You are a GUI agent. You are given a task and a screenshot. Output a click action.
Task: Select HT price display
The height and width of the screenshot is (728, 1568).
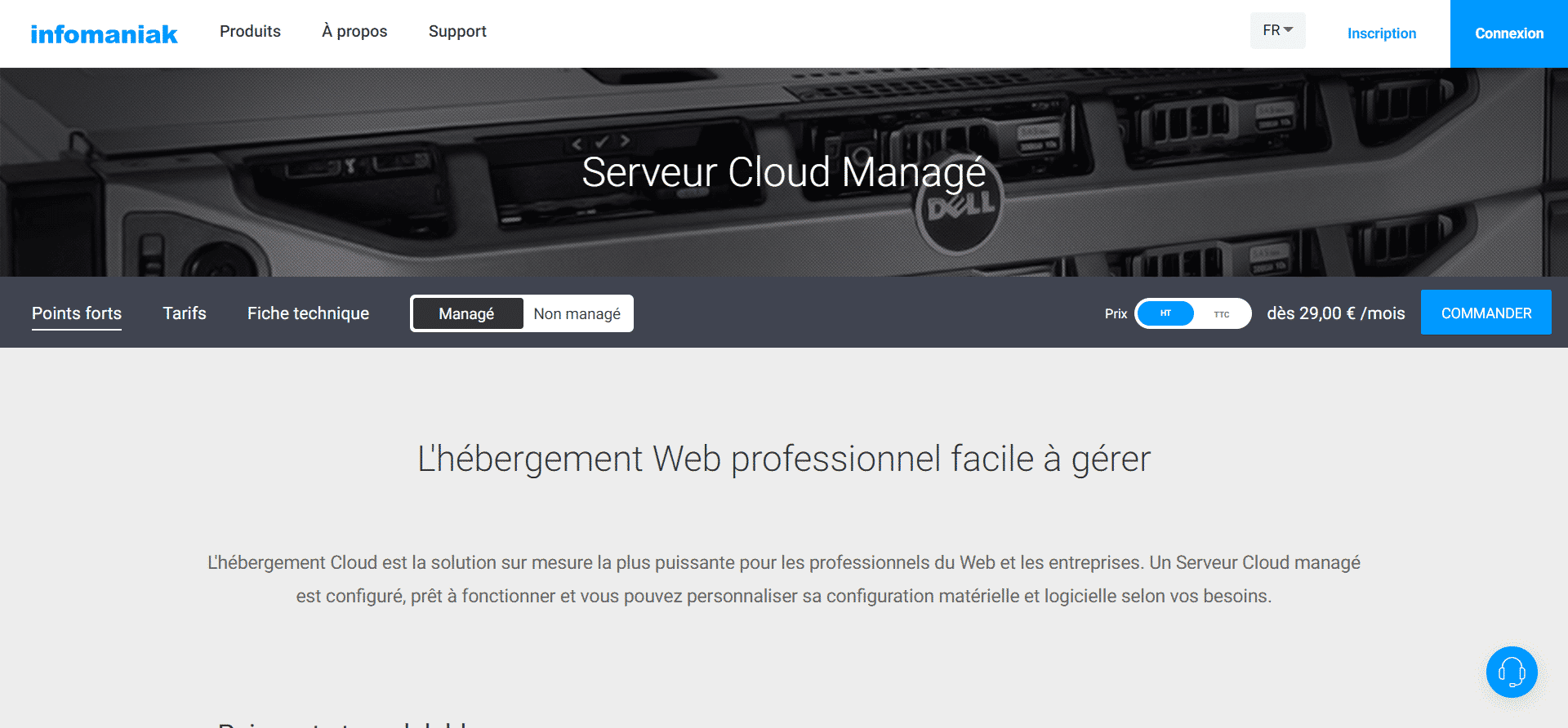point(1165,313)
